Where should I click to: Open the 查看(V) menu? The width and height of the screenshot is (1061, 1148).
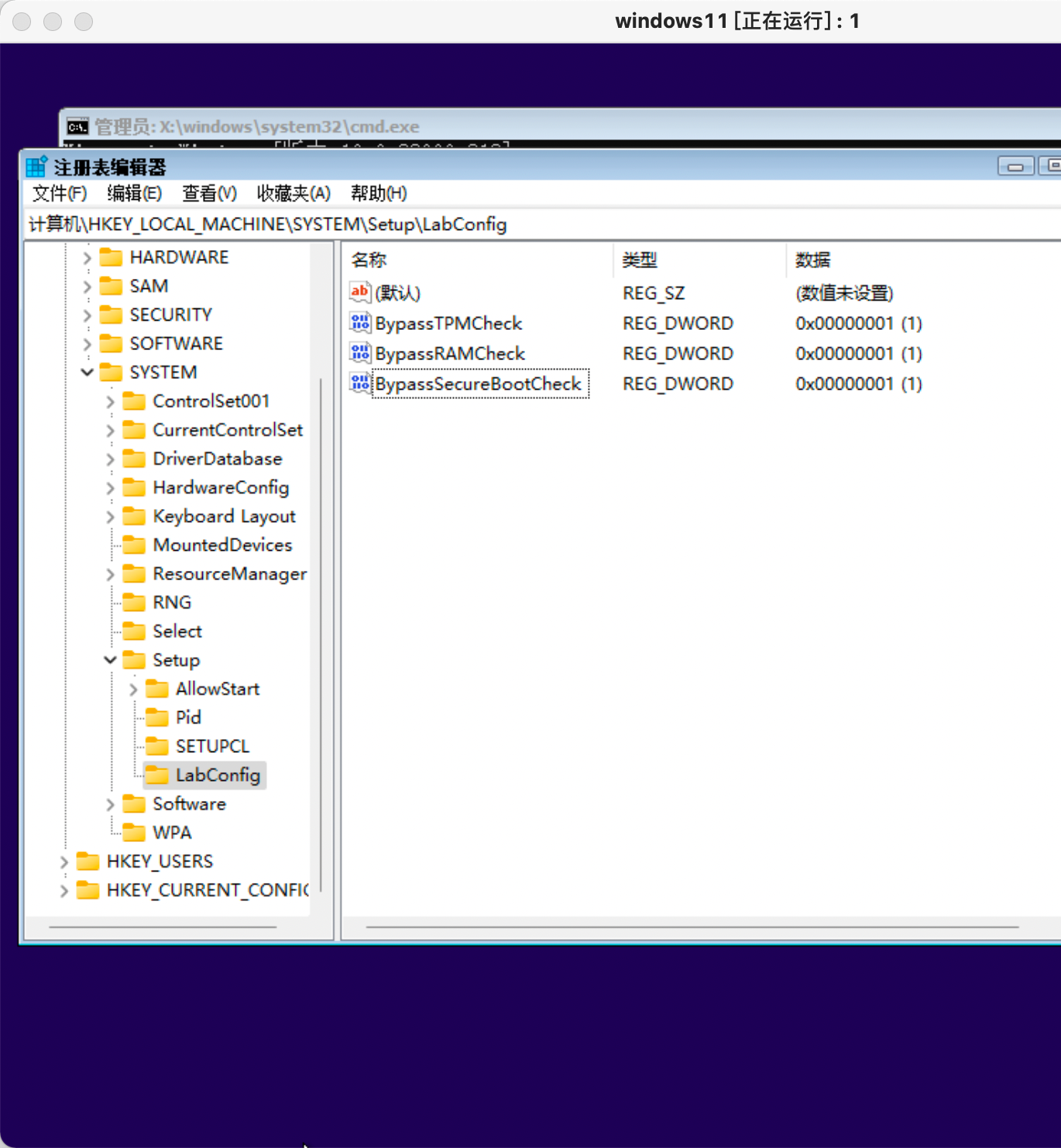tap(209, 194)
